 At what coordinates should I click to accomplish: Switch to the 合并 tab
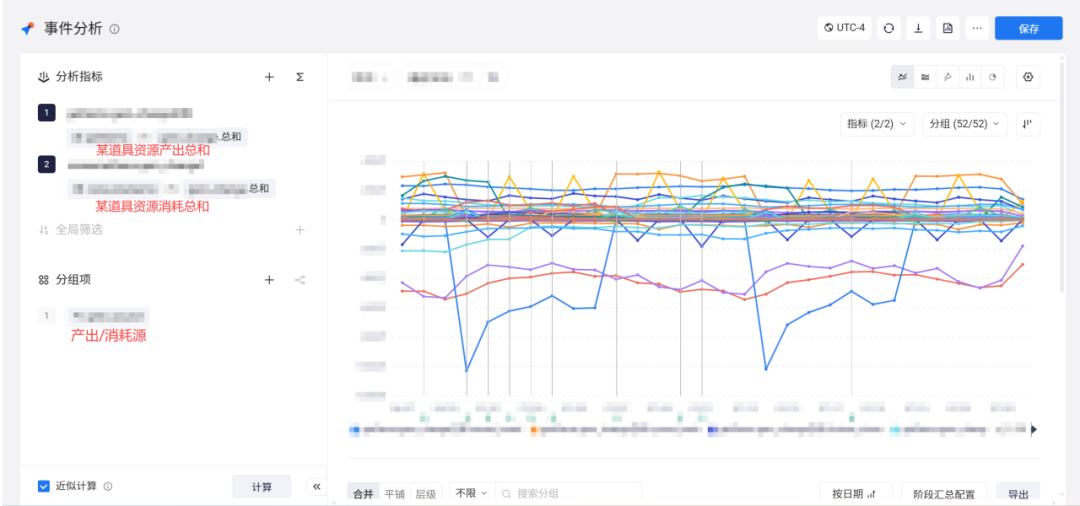coord(363,494)
